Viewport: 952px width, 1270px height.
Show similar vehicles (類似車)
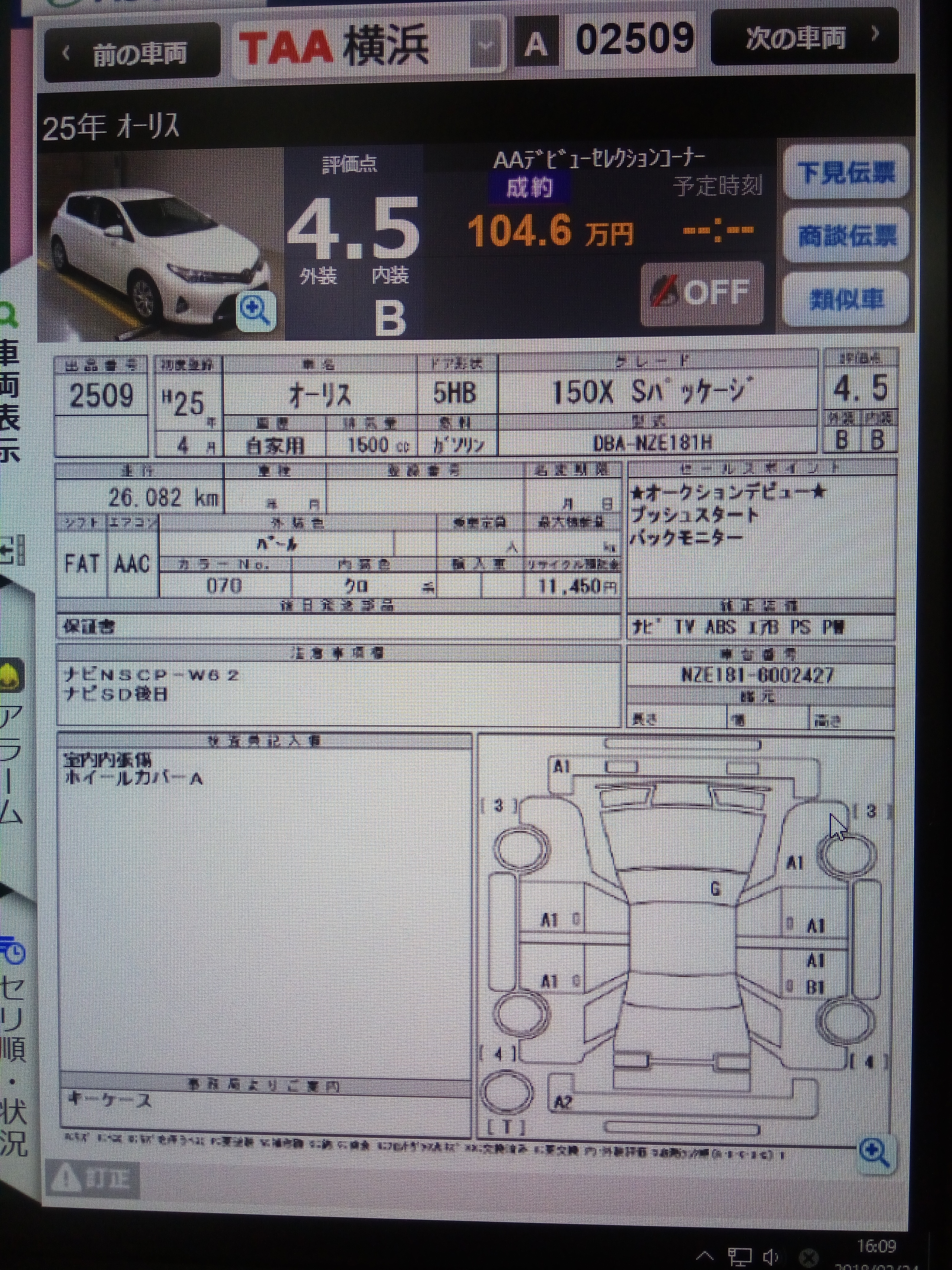pos(846,299)
